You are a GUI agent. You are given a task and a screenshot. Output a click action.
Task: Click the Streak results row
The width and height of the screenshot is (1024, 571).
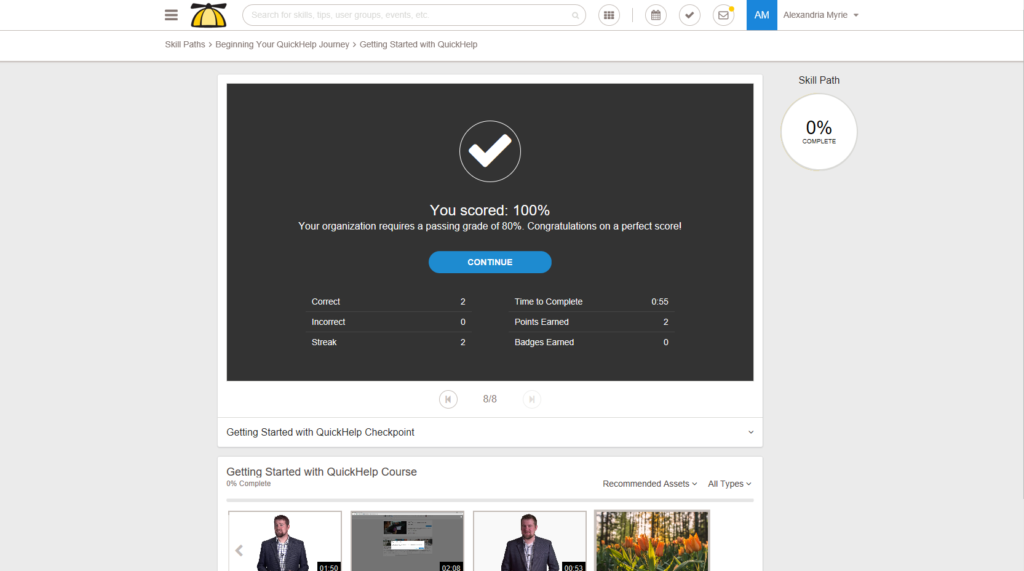[x=389, y=342]
